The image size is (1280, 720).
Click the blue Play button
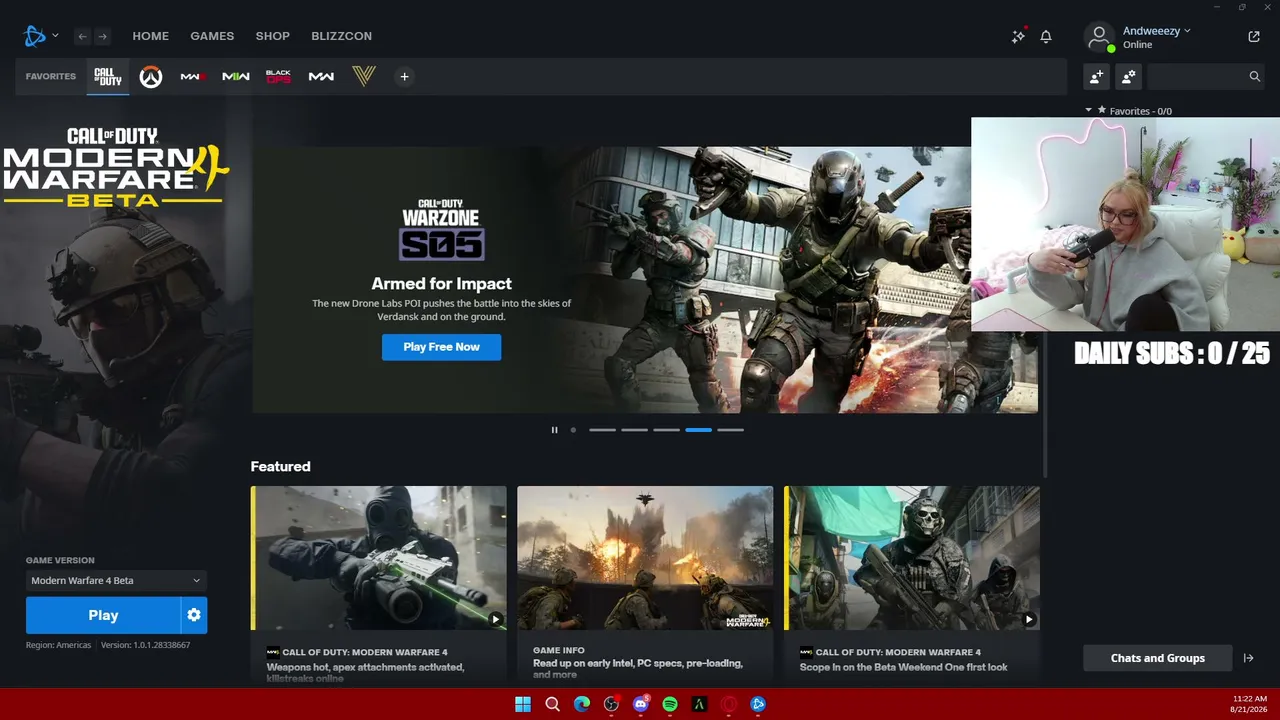coord(103,615)
